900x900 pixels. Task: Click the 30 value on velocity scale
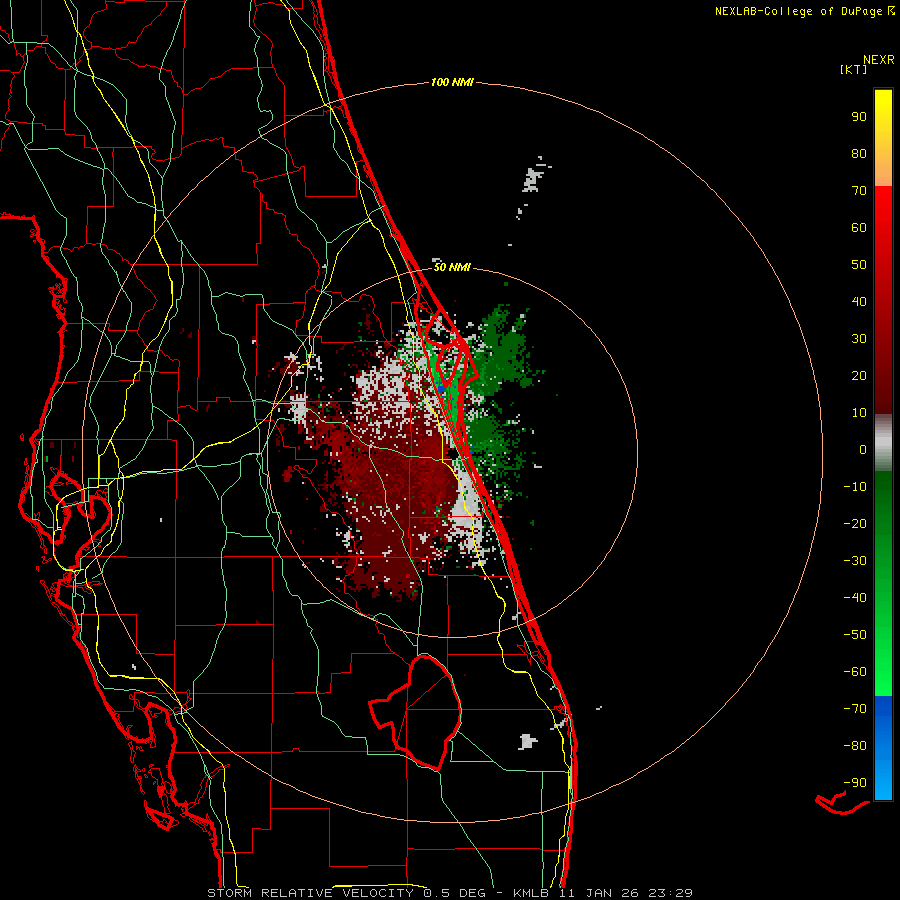click(x=859, y=339)
